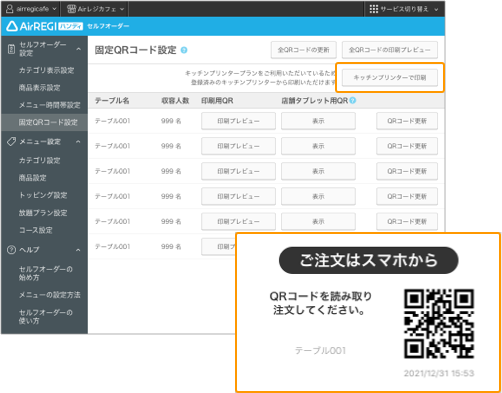Image resolution: width=502 pixels, height=393 pixels.
Task: Collapse the ヘルプ section chevron
Action: (x=78, y=250)
